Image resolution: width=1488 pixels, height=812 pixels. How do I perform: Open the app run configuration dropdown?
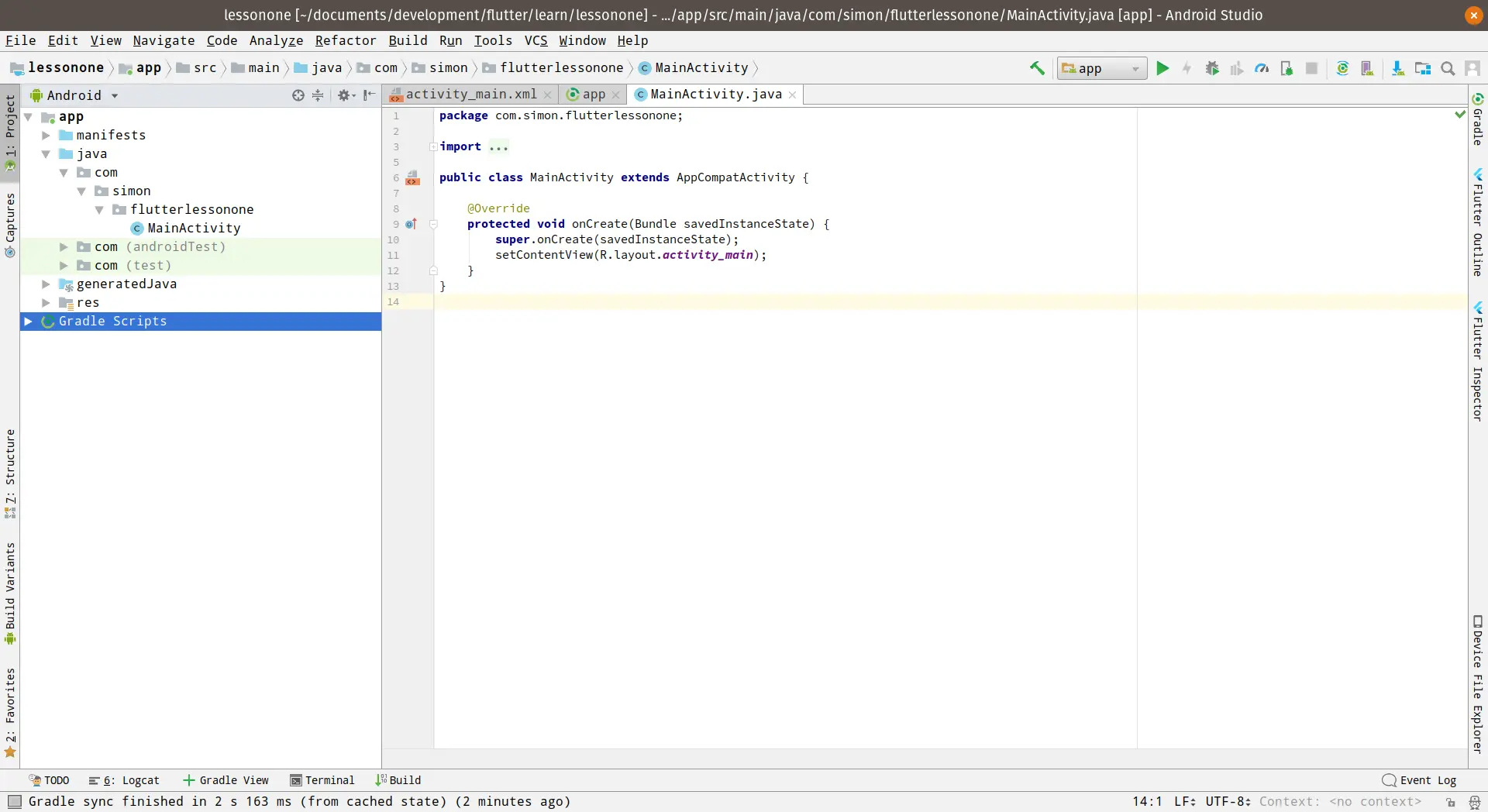pos(1102,68)
